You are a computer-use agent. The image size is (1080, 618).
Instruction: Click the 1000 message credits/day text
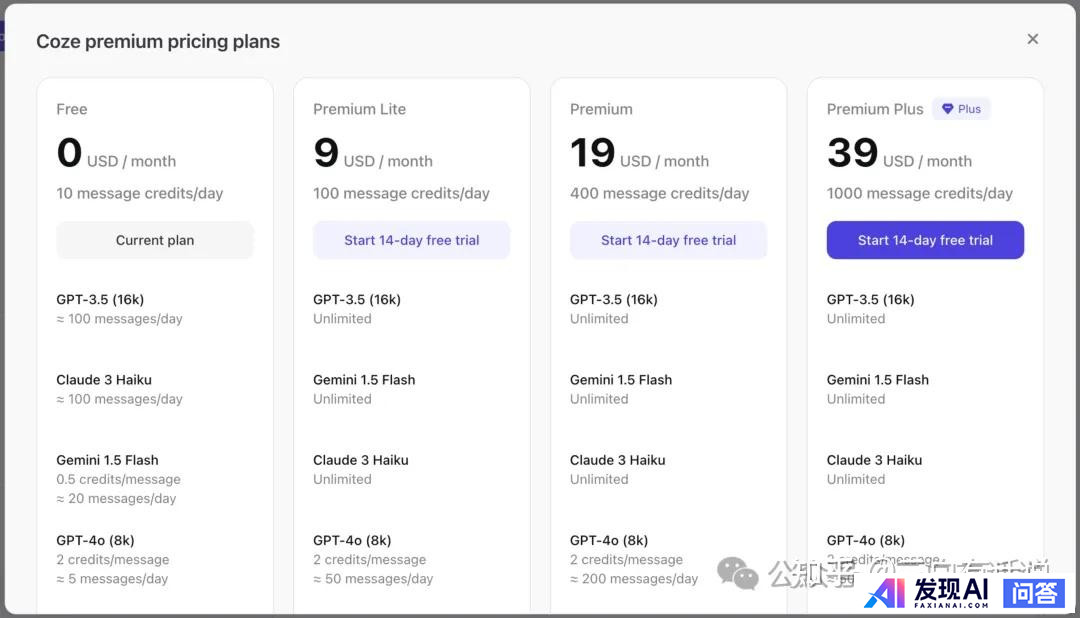coord(919,193)
